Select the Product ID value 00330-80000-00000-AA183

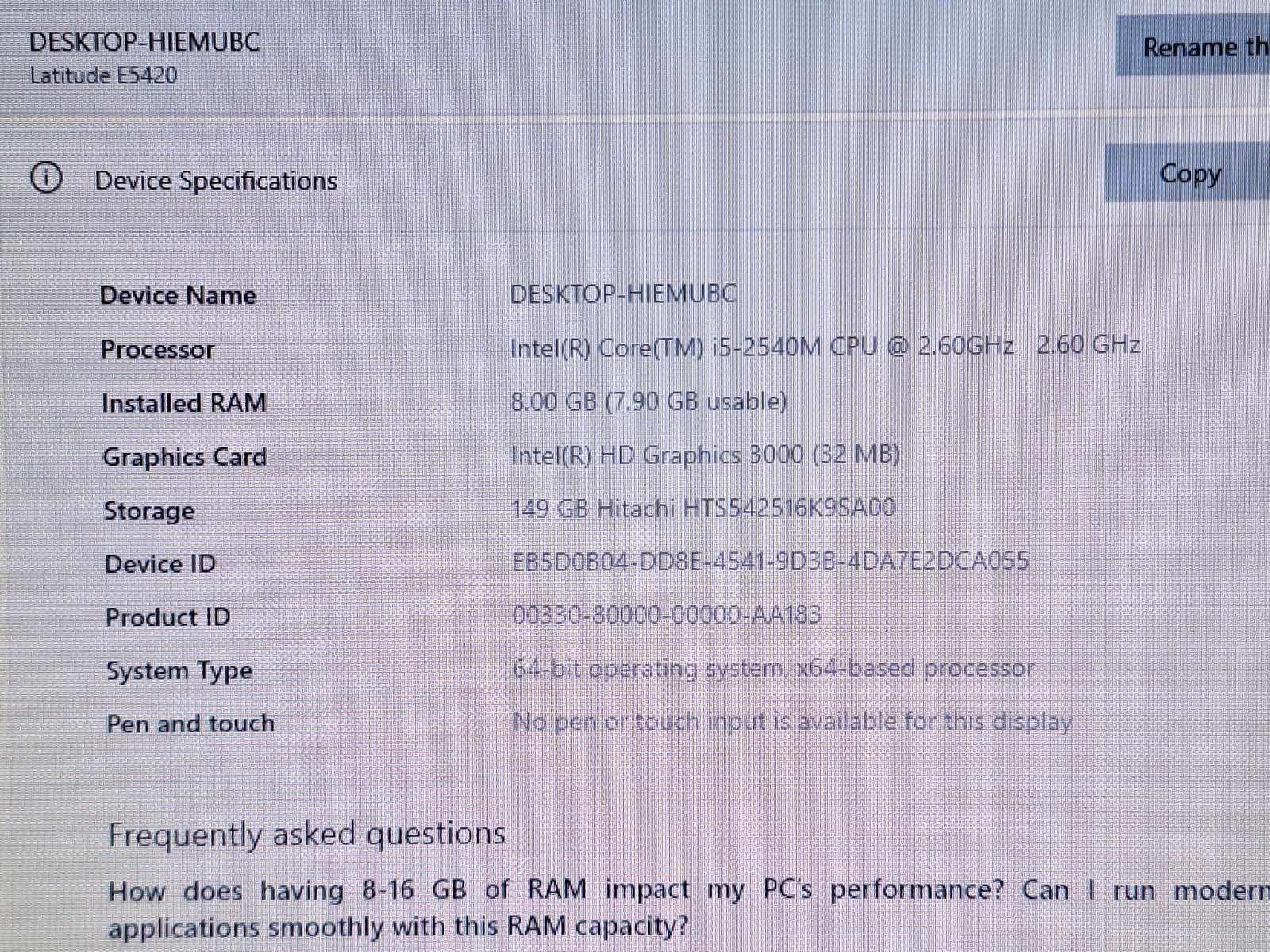pos(667,615)
